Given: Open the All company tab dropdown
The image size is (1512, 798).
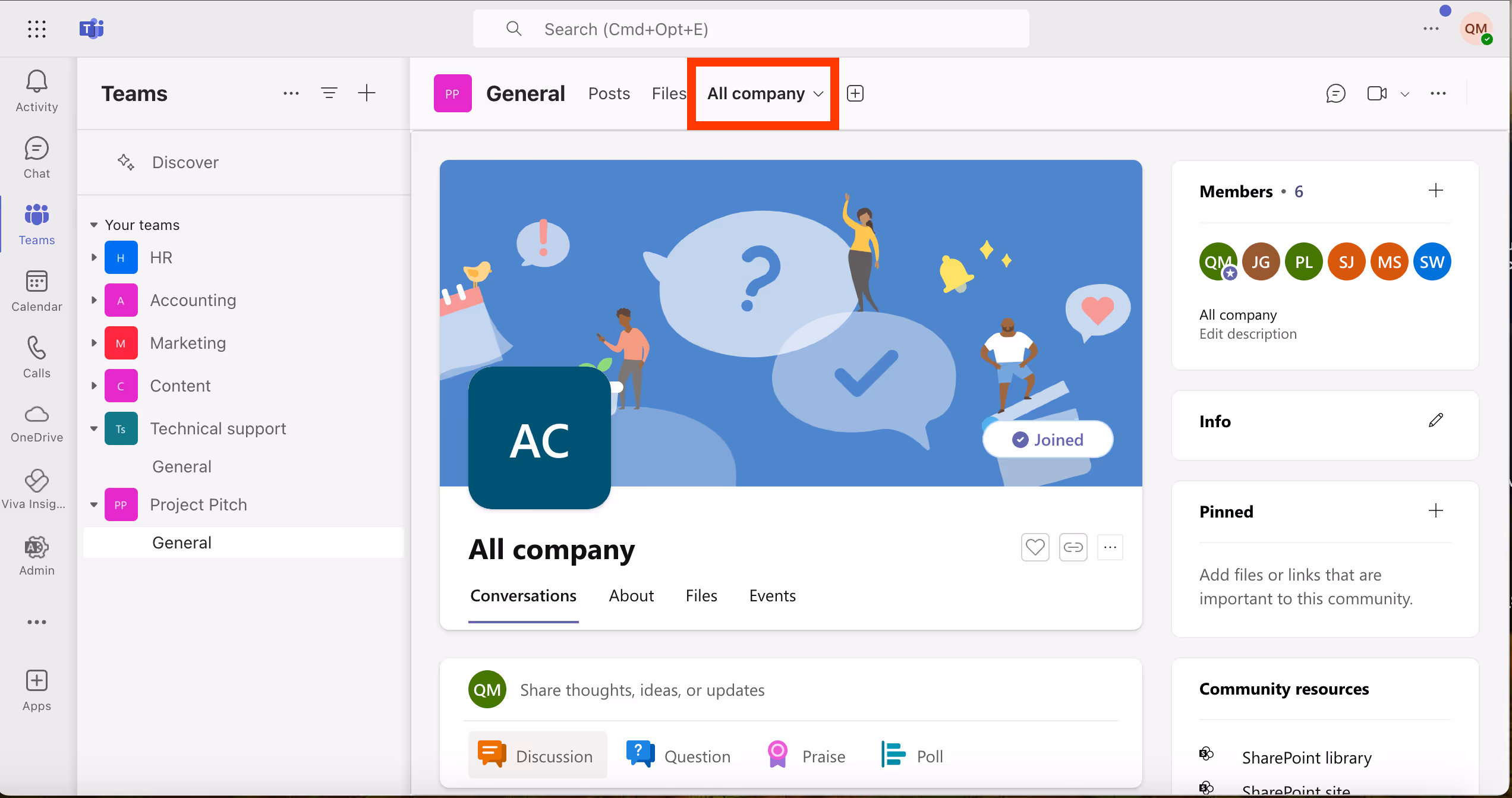Looking at the screenshot, I should point(818,94).
